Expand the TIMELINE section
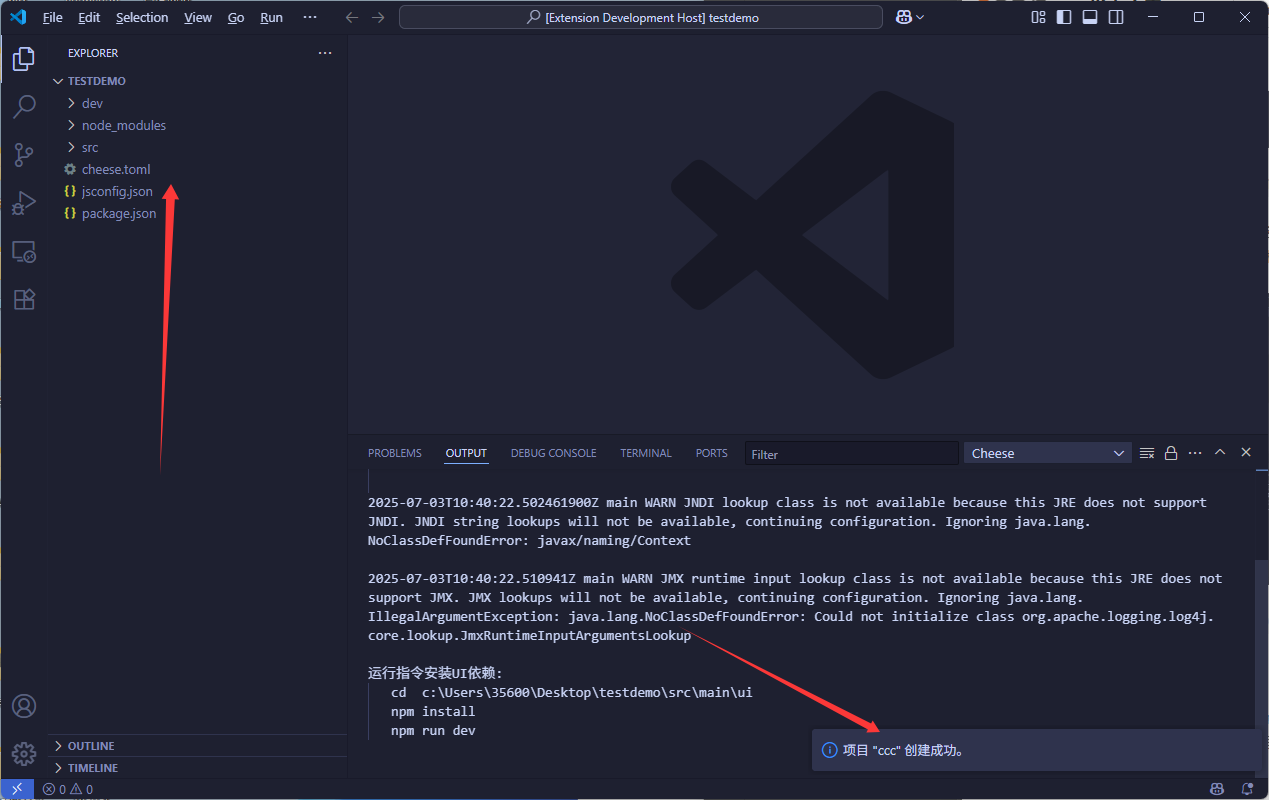Screen dimensions: 1269x800 [197, 768]
